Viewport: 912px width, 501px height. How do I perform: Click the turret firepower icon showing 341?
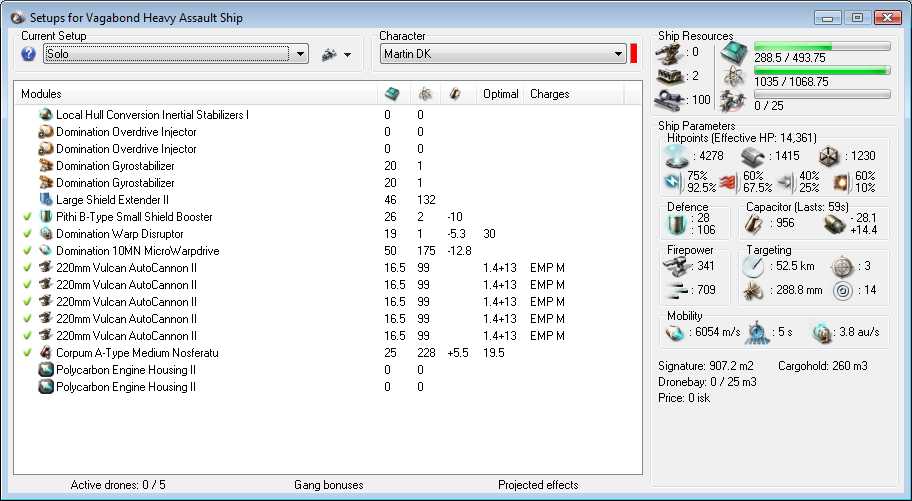click(676, 267)
